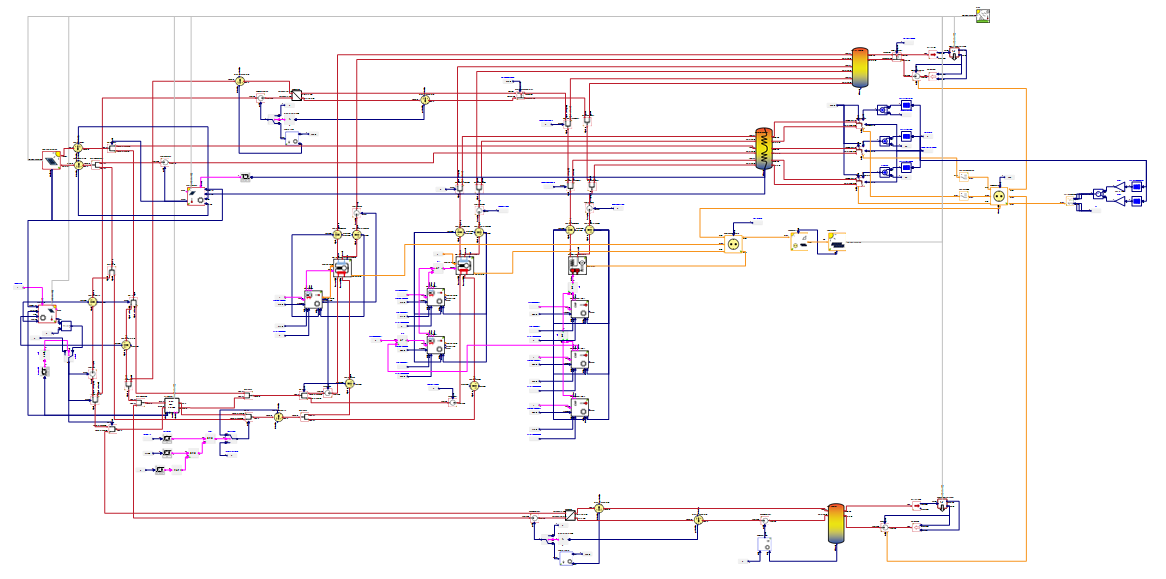This screenshot has height=579, width=1166.
Task: Click the lower blue square at far right
Action: click(x=1137, y=201)
